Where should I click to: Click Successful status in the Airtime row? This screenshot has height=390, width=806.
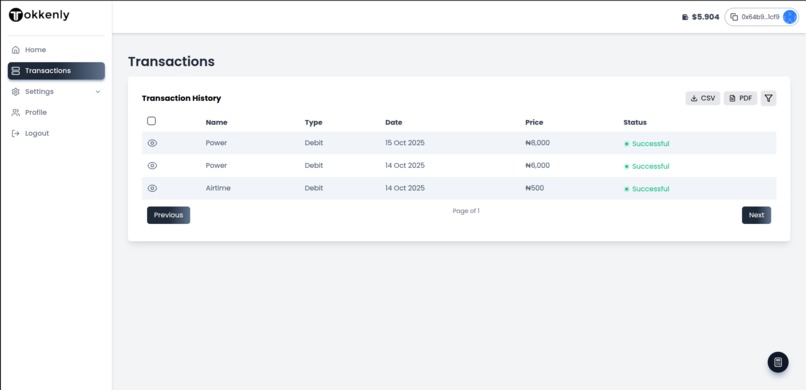(647, 189)
